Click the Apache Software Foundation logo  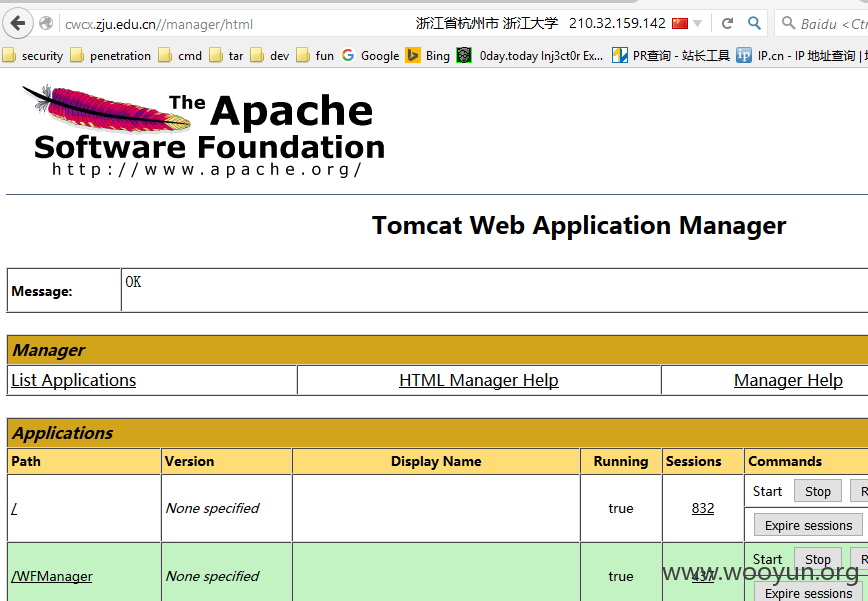[204, 131]
